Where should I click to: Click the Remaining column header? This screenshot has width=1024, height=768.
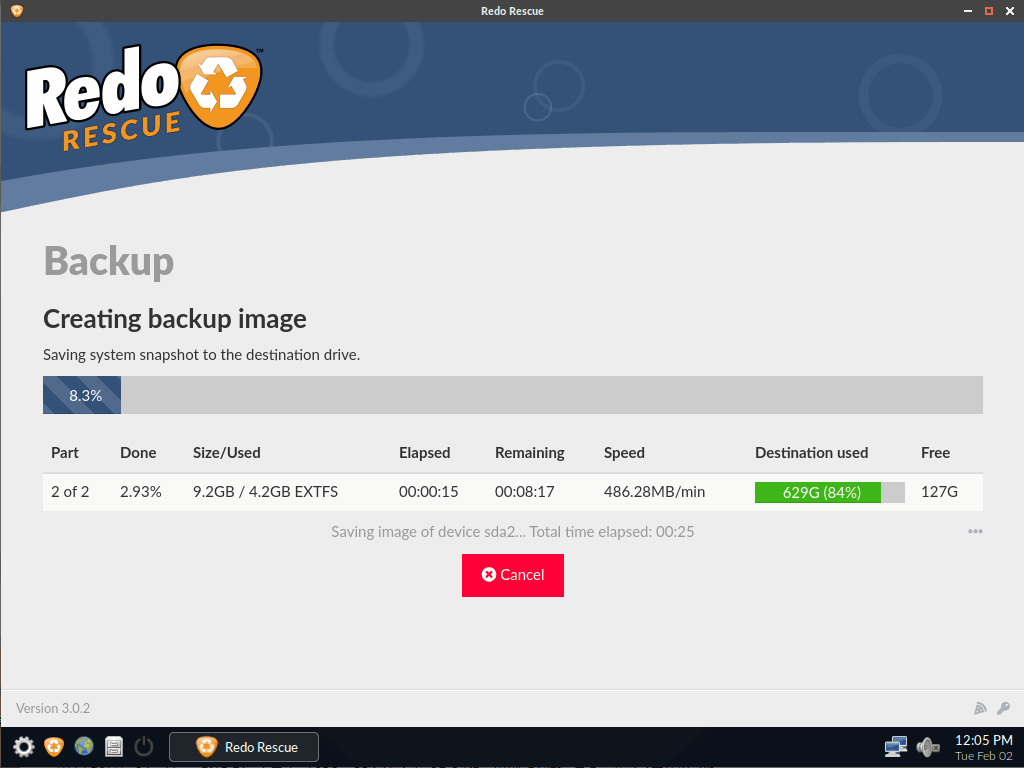[530, 453]
